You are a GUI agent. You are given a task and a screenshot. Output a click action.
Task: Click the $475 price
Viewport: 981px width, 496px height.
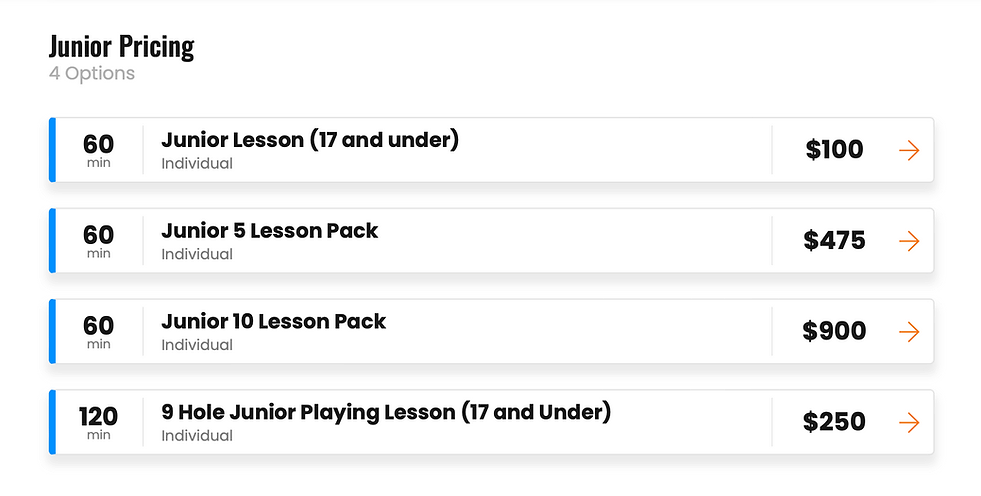834,241
